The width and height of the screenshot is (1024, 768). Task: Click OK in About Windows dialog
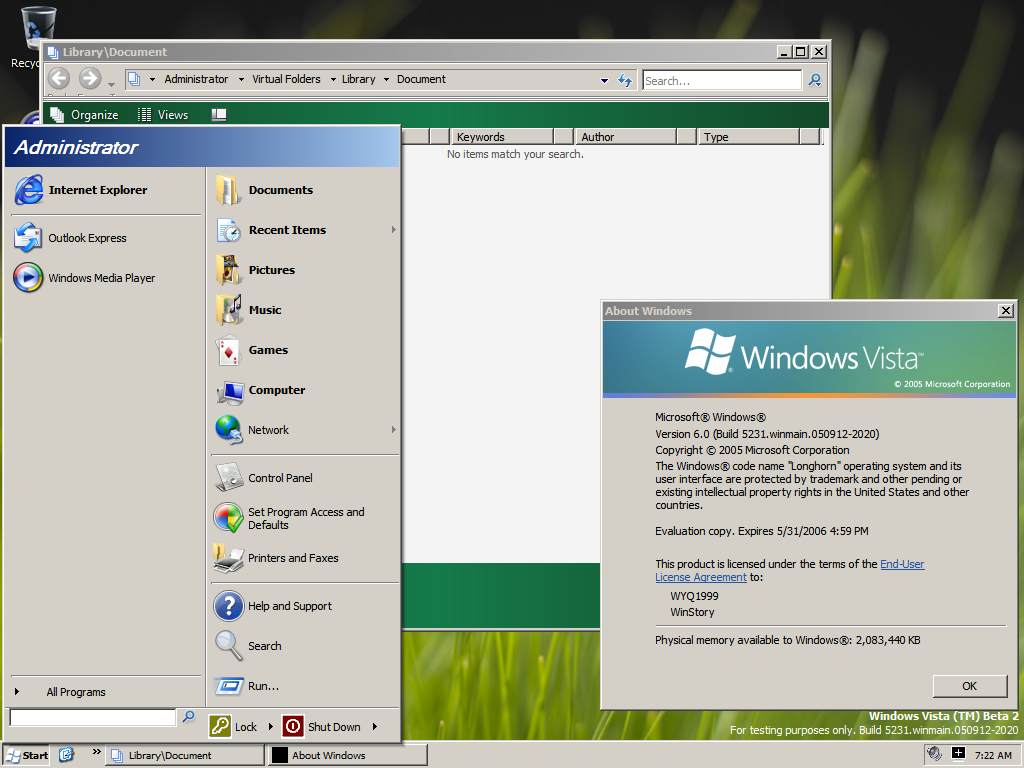[968, 686]
